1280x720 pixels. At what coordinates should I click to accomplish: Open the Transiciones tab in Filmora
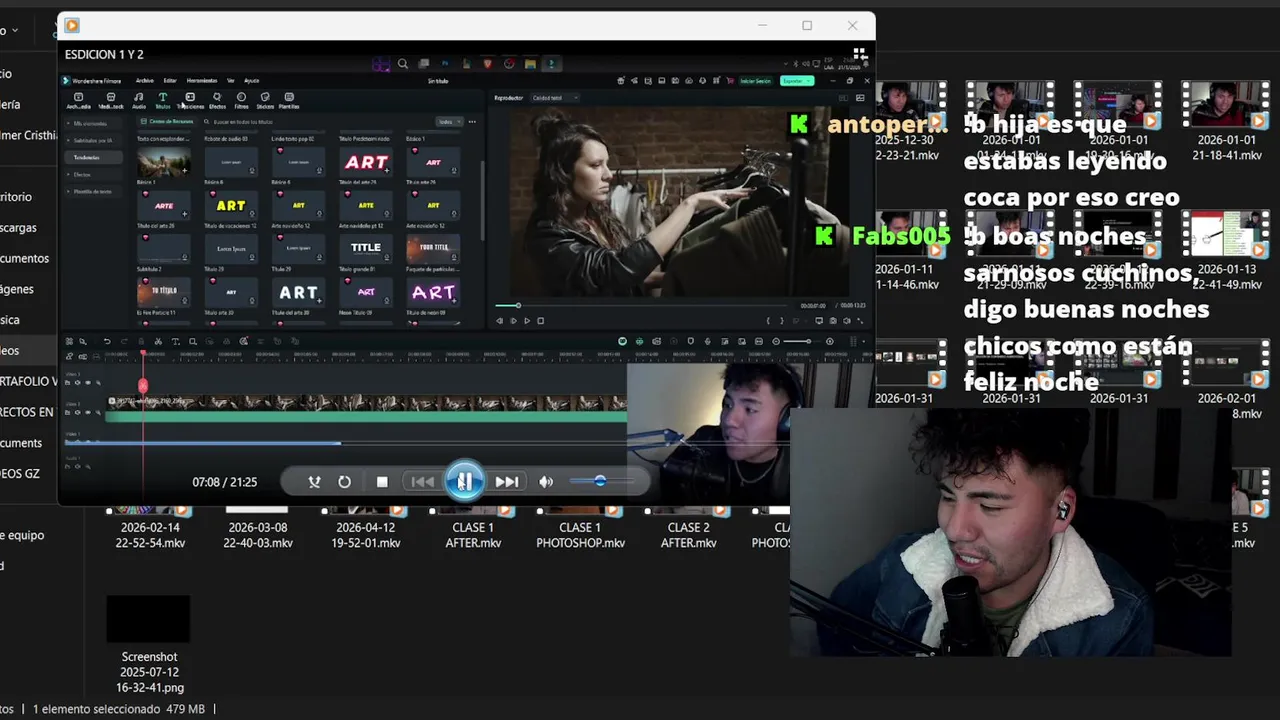(190, 100)
